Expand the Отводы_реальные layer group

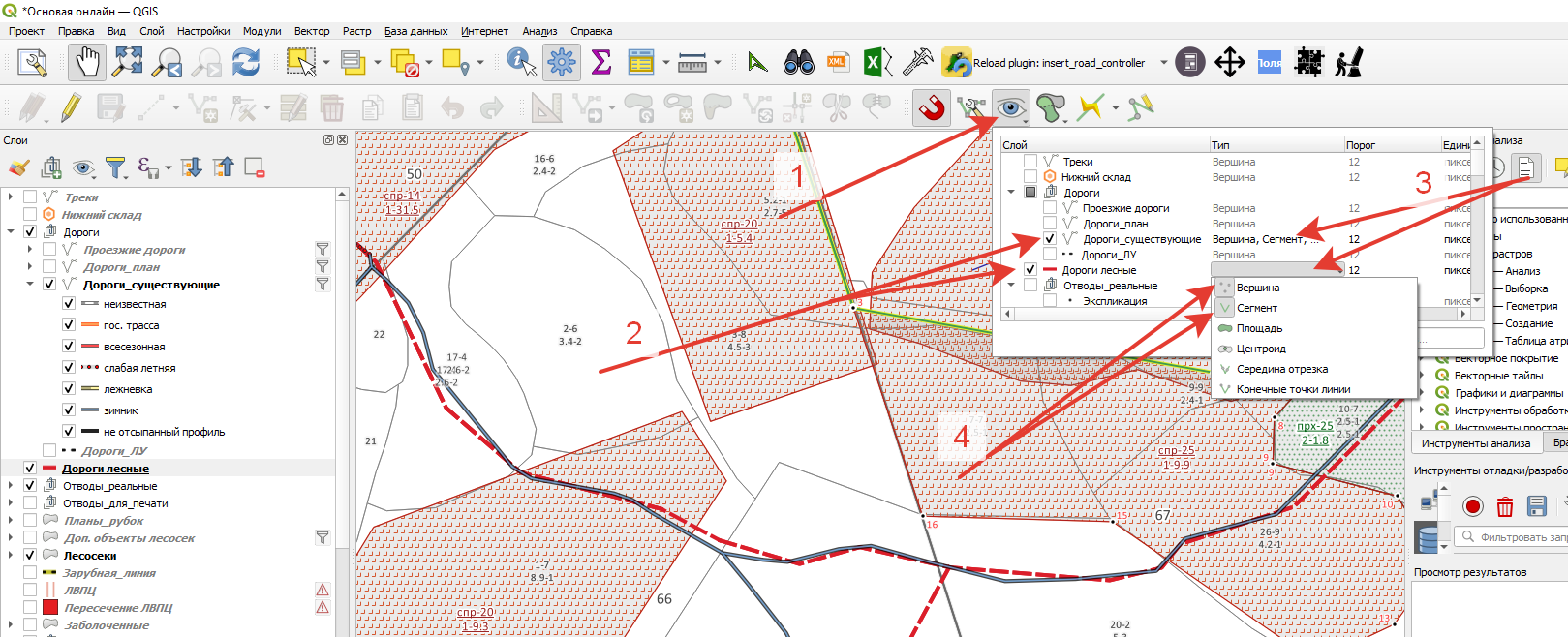11,486
